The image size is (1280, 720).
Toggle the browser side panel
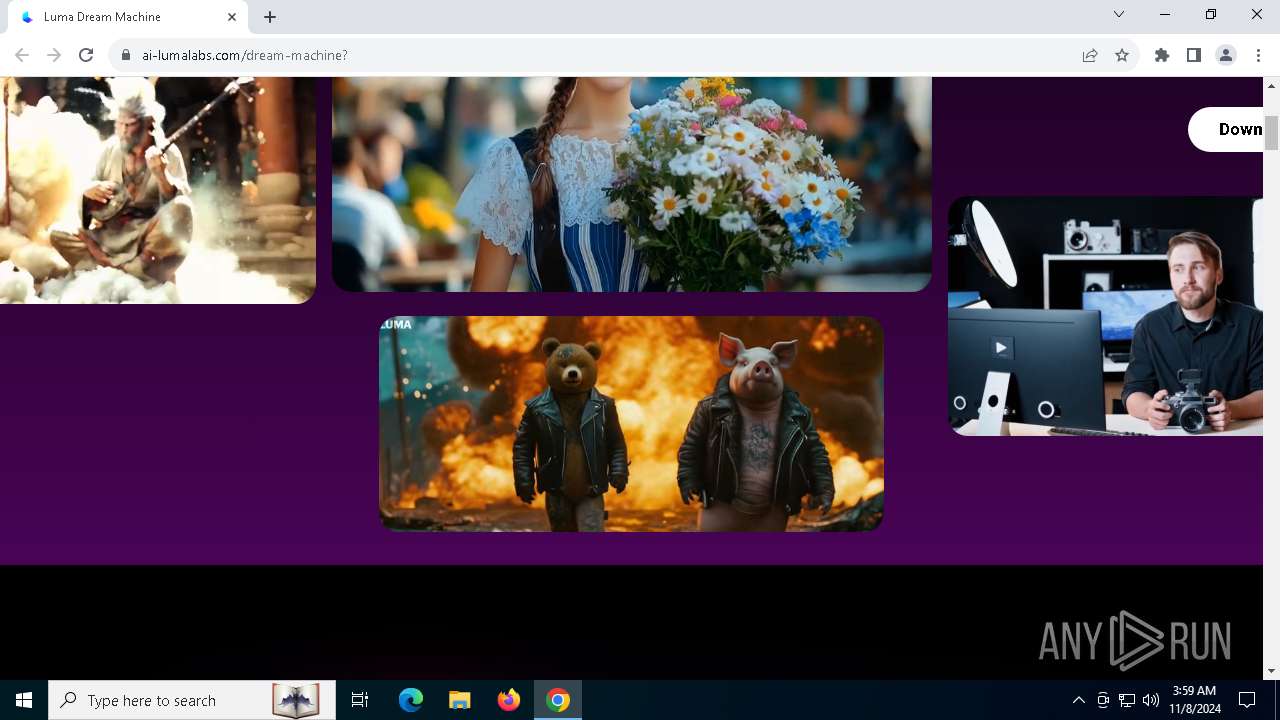[1194, 55]
